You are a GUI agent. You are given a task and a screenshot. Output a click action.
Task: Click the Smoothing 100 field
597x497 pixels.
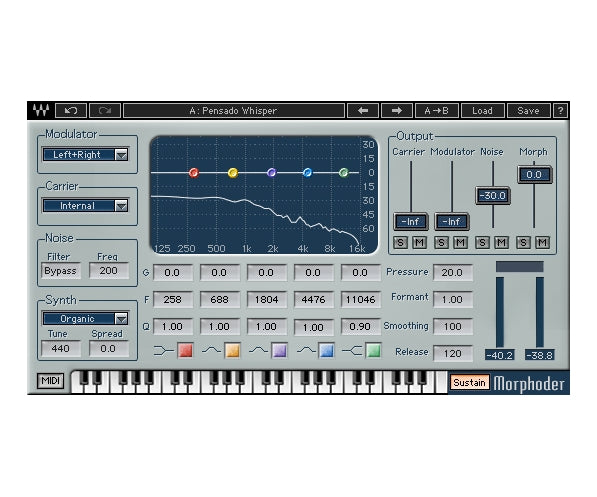click(453, 326)
